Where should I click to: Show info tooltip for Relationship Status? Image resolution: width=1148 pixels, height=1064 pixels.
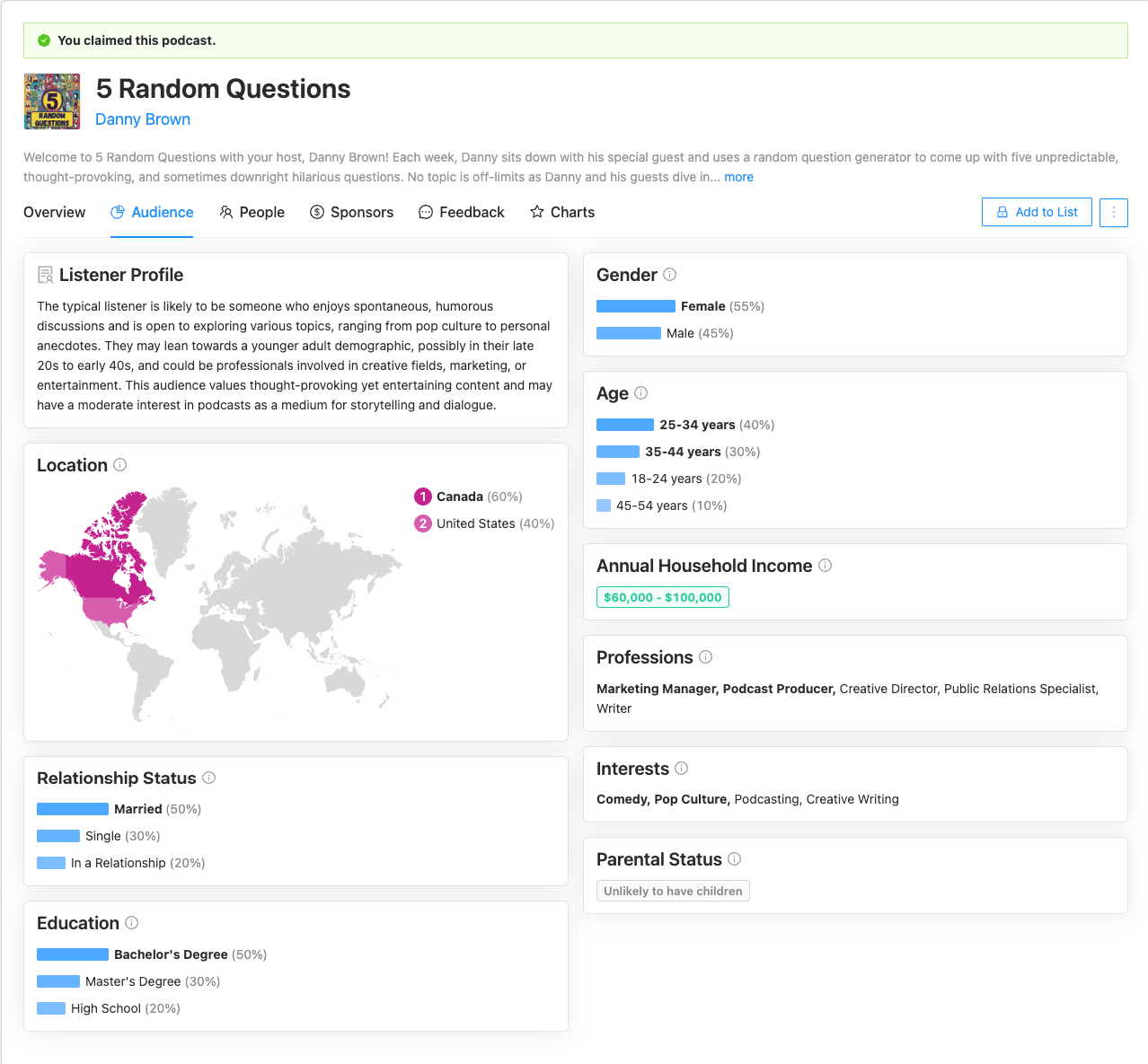pos(209,778)
